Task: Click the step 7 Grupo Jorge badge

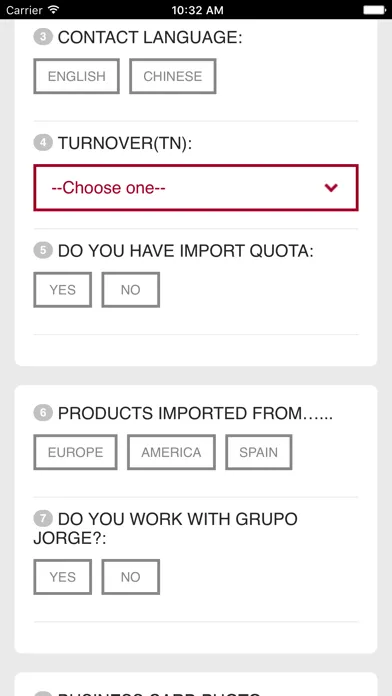Action: 43,518
